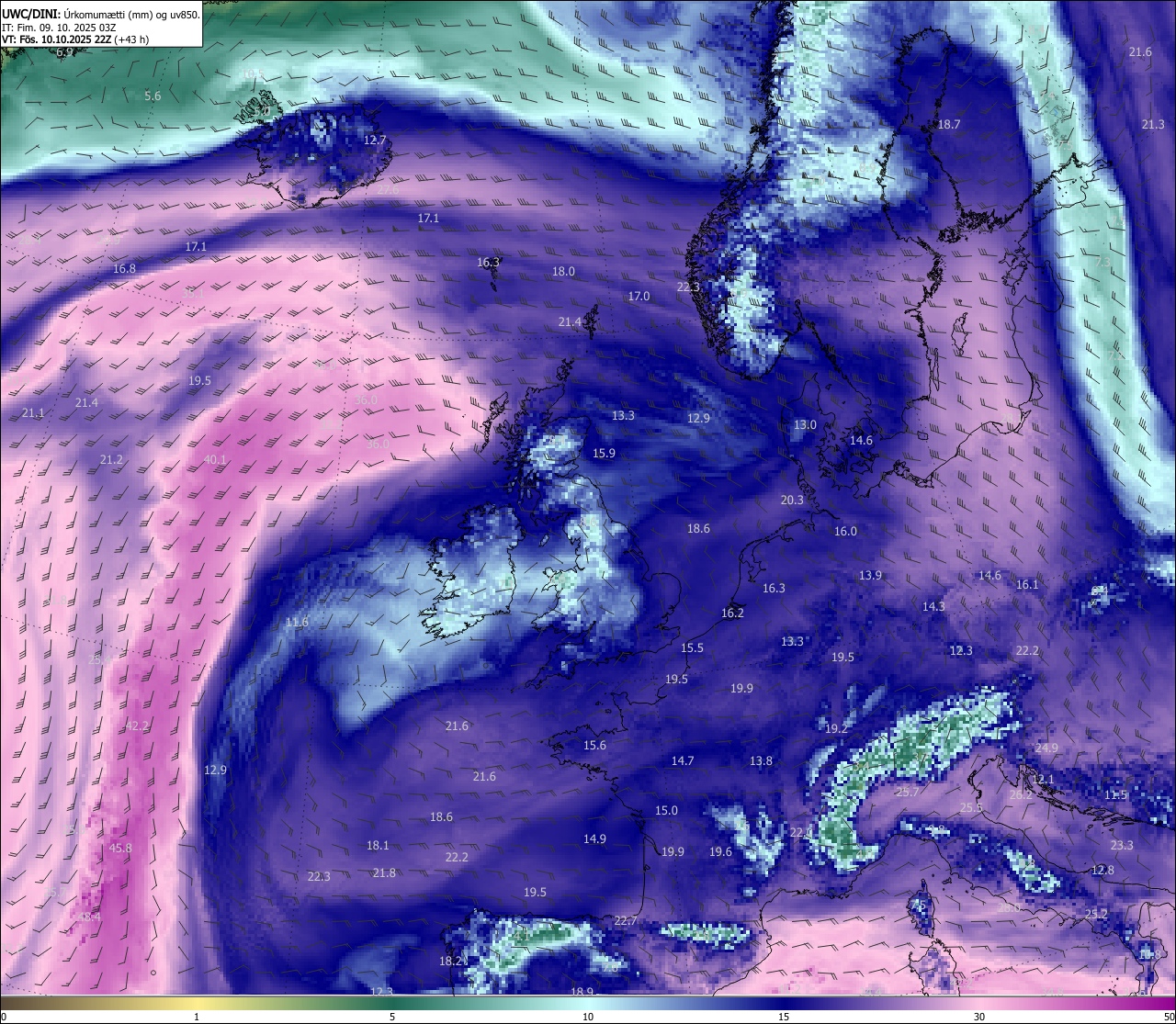Click the 13.8 value label
The image size is (1176, 1024).
[761, 761]
